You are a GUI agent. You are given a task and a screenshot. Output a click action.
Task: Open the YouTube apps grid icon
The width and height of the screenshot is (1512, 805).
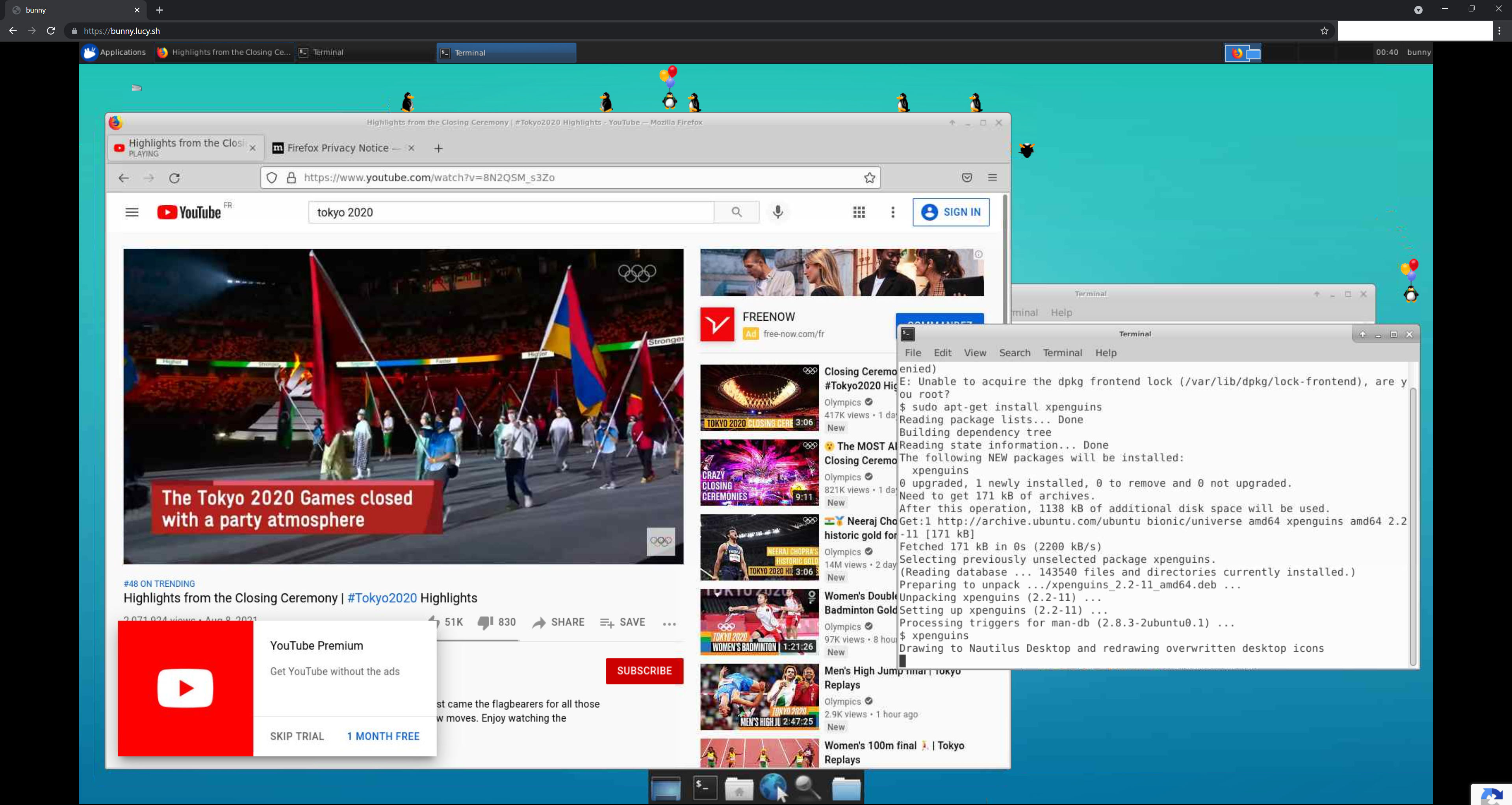[x=859, y=212]
